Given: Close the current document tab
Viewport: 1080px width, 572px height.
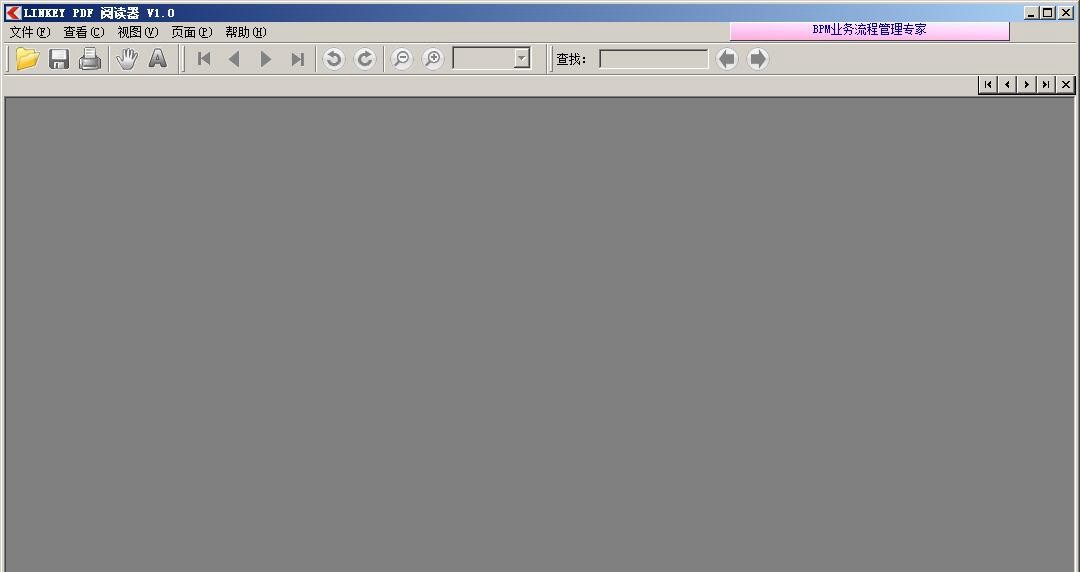Looking at the screenshot, I should pyautogui.click(x=1066, y=84).
